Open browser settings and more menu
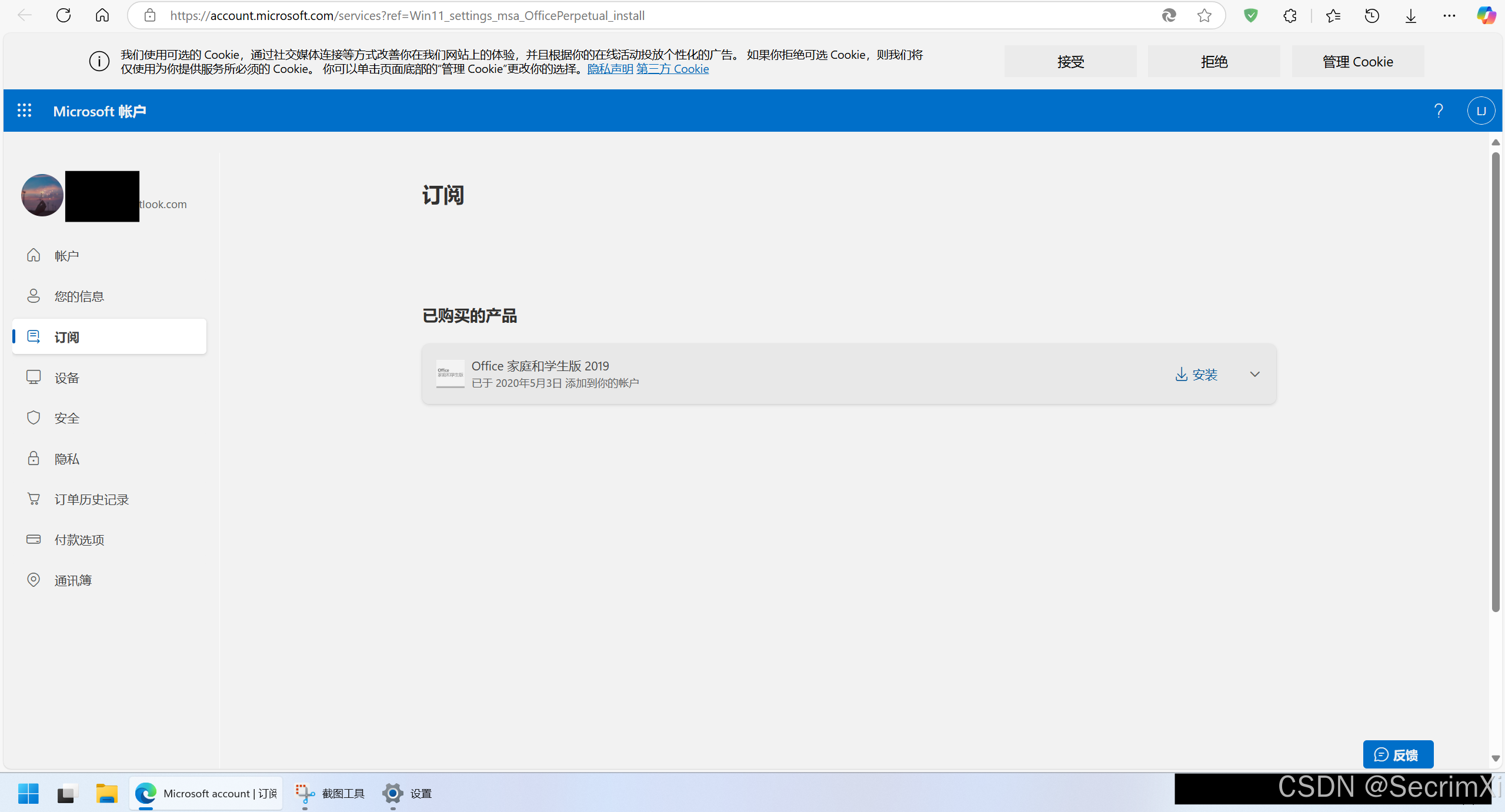Screen dimensions: 1505x812 point(1449,15)
